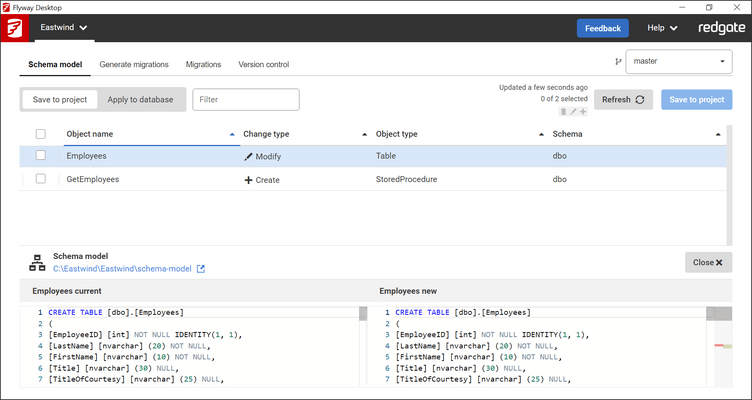The height and width of the screenshot is (400, 752).
Task: Click the trash icon under selection count
Action: (563, 112)
